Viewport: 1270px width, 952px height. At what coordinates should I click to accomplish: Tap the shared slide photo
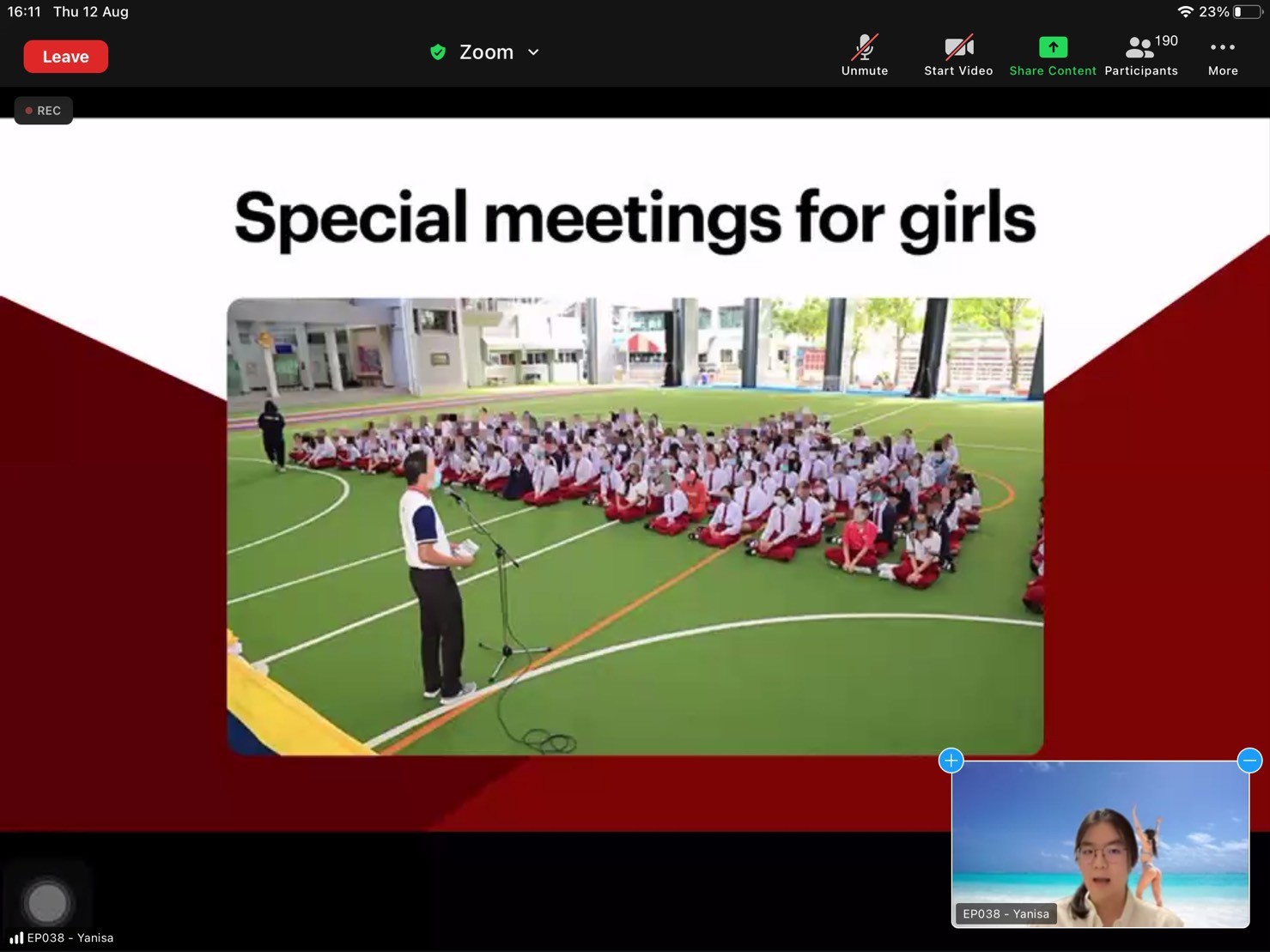point(635,526)
